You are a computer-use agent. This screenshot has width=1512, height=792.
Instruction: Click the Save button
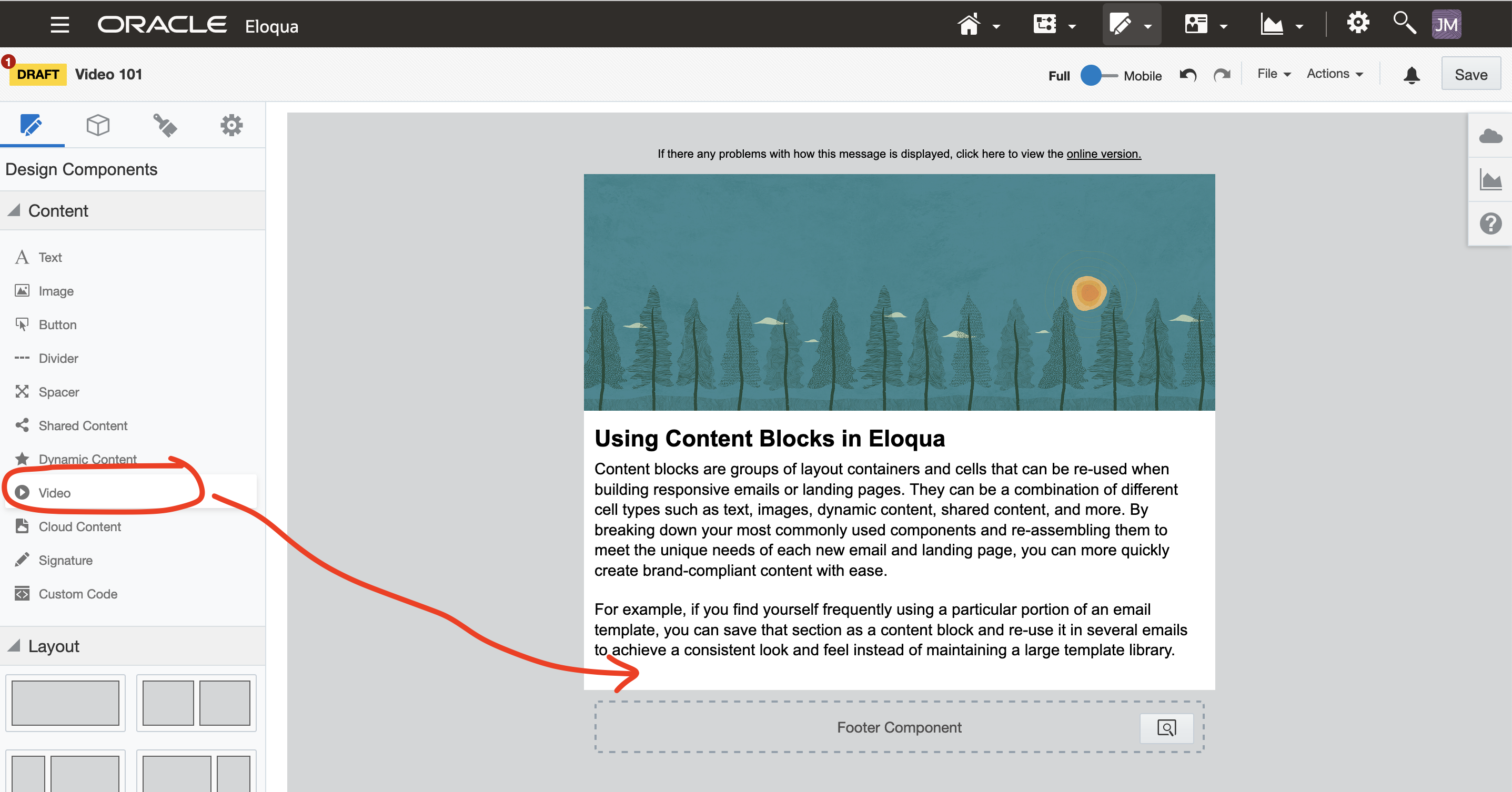click(1470, 75)
